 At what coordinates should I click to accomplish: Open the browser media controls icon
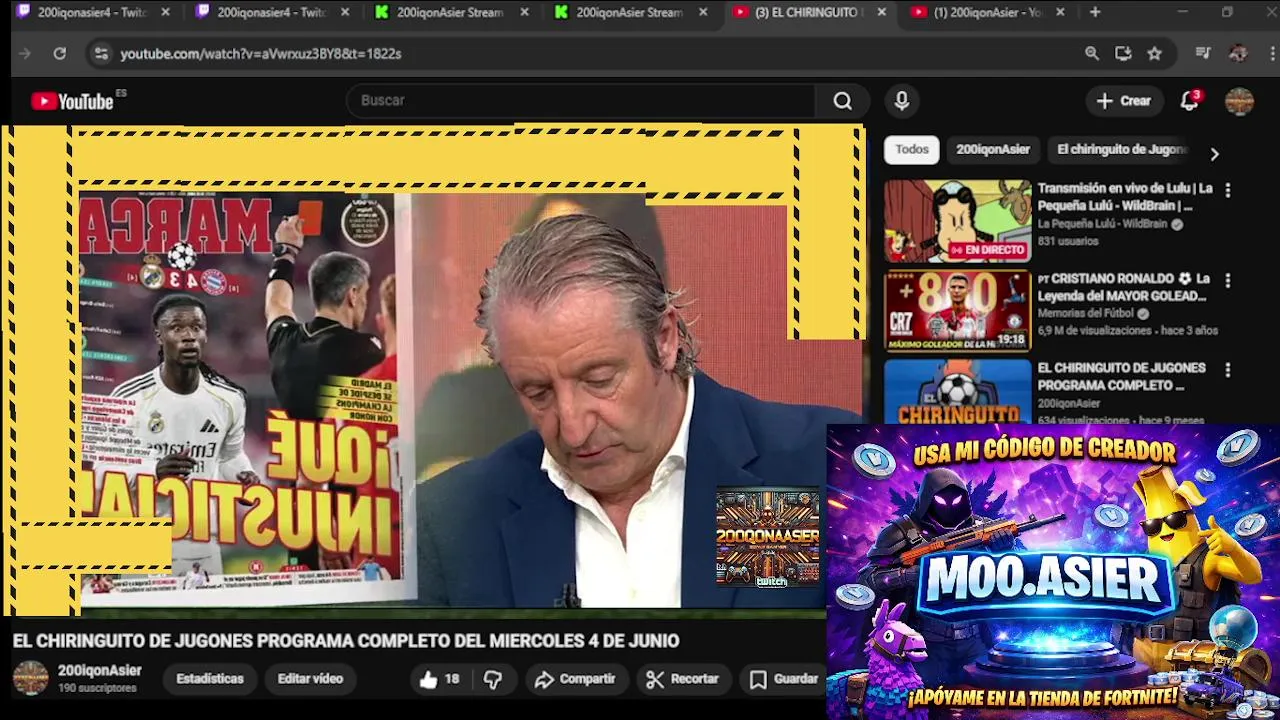(1203, 54)
